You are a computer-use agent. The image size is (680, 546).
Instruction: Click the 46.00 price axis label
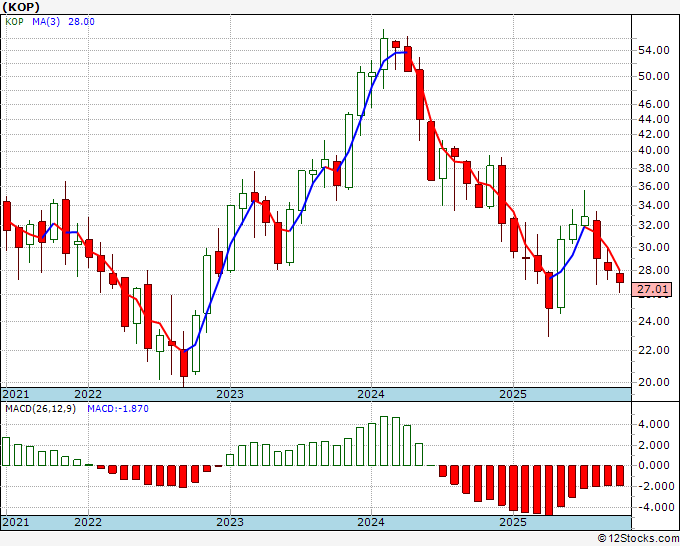(x=654, y=104)
